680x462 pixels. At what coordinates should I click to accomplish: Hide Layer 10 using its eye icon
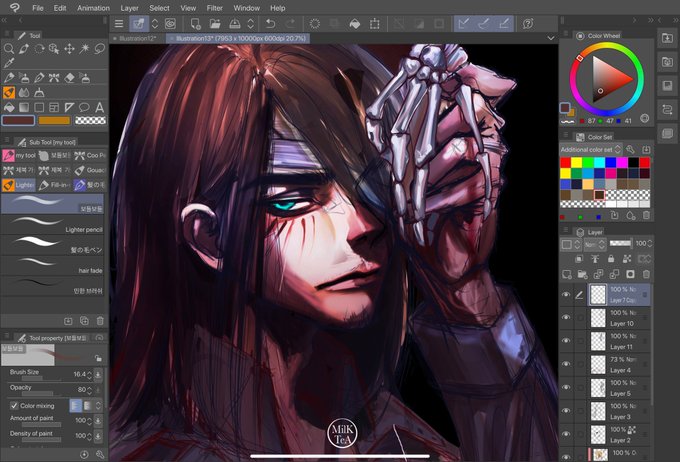[x=566, y=318]
